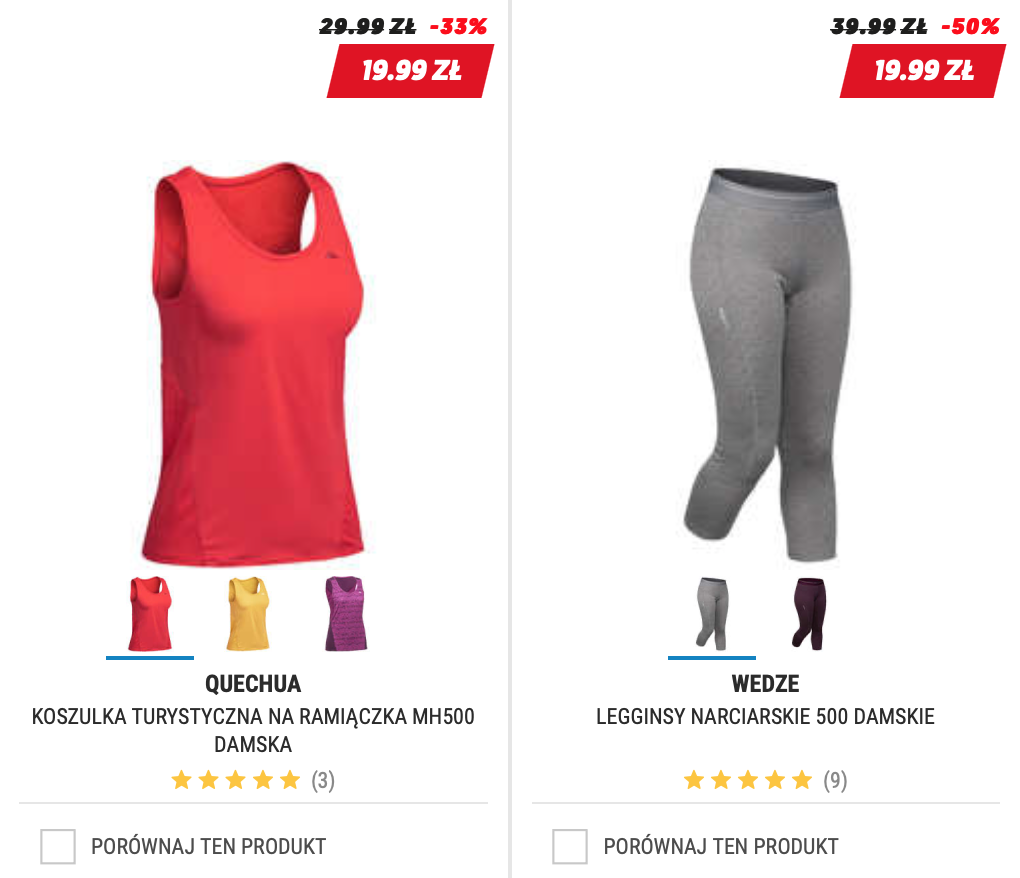Tick compare checkbox for Wedze leggings
This screenshot has width=1020, height=878.
click(570, 846)
